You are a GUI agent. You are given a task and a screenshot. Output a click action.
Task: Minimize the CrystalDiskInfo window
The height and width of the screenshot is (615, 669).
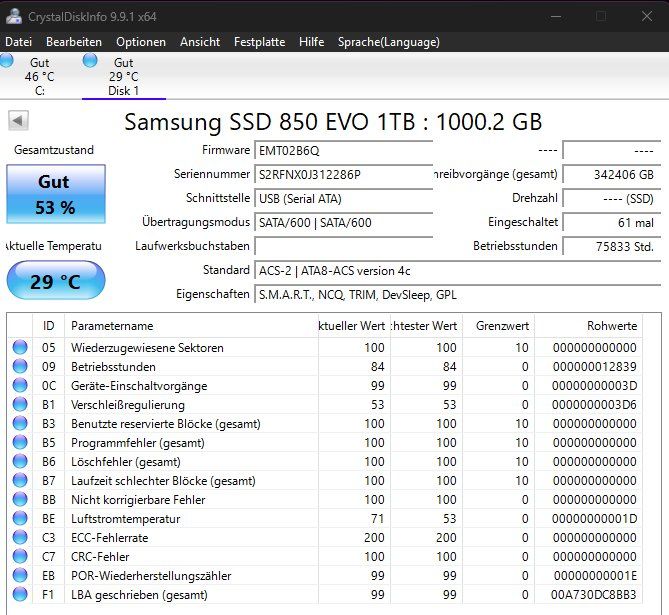(x=556, y=16)
